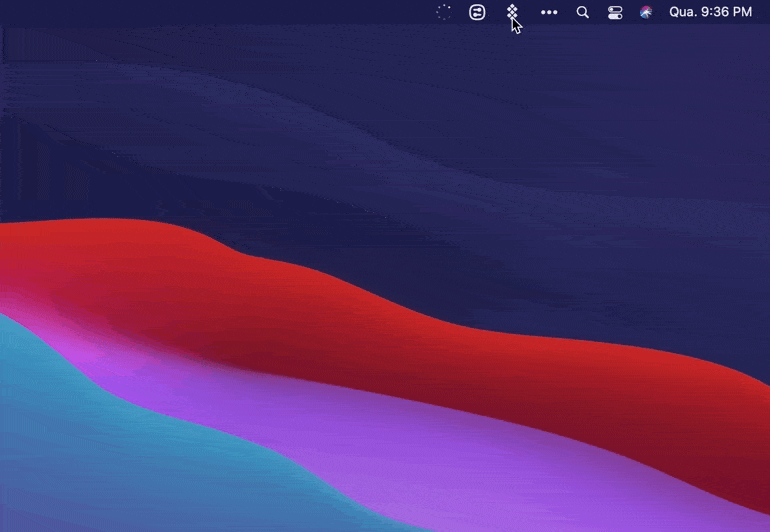Viewport: 770px width, 532px height.
Task: Launch Siri from the menu bar
Action: 646,12
